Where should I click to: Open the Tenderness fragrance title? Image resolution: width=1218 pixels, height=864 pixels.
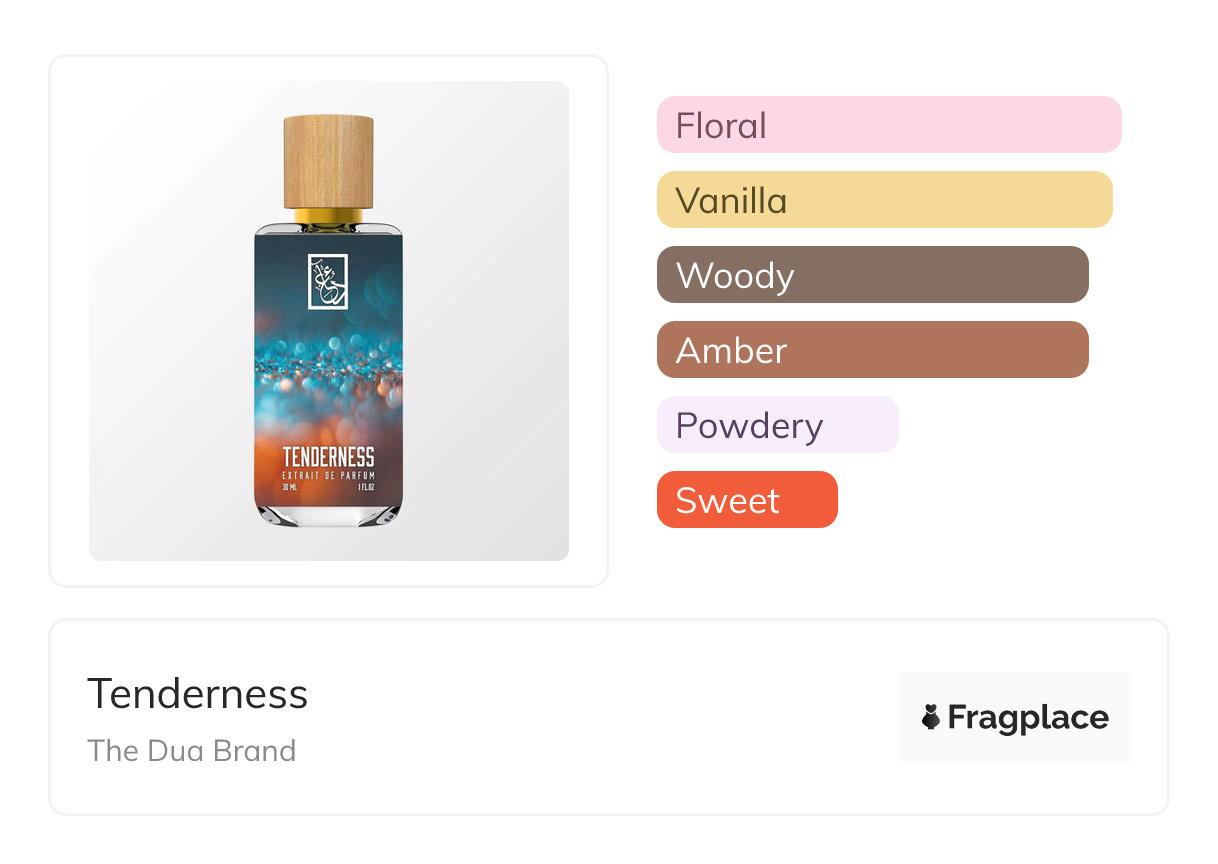point(198,693)
